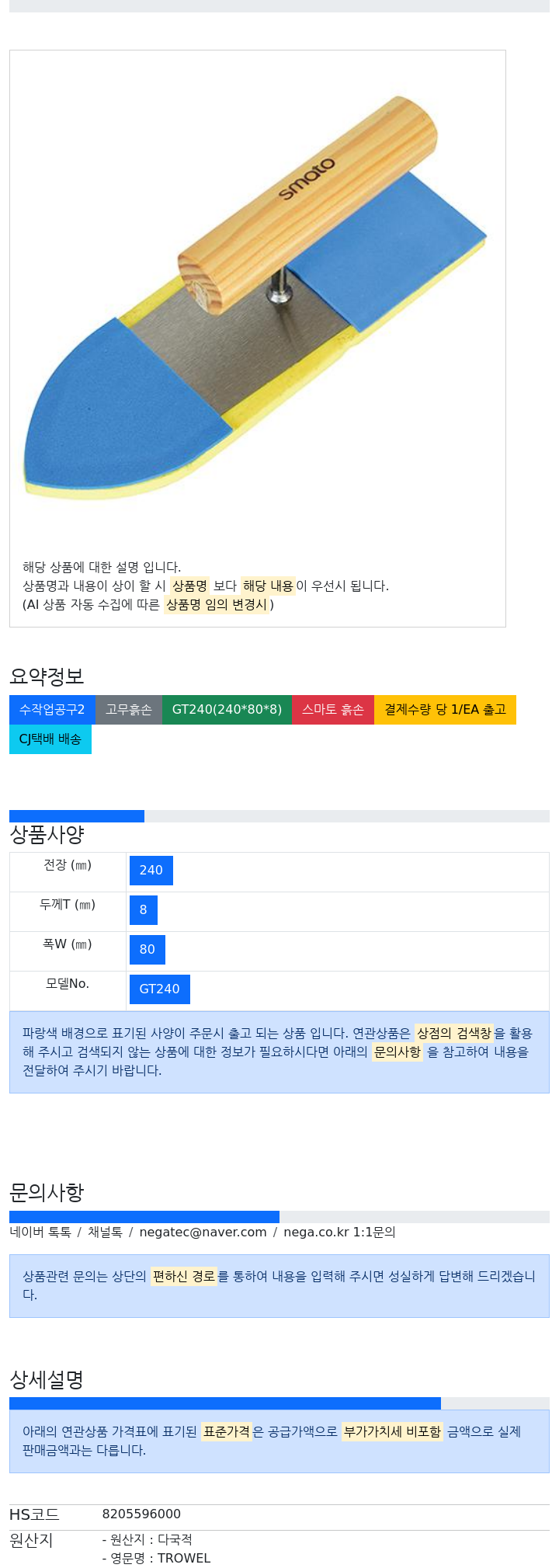Click the negatec@naver.com email link
Viewport: 559px width, 1568px height.
[203, 1232]
